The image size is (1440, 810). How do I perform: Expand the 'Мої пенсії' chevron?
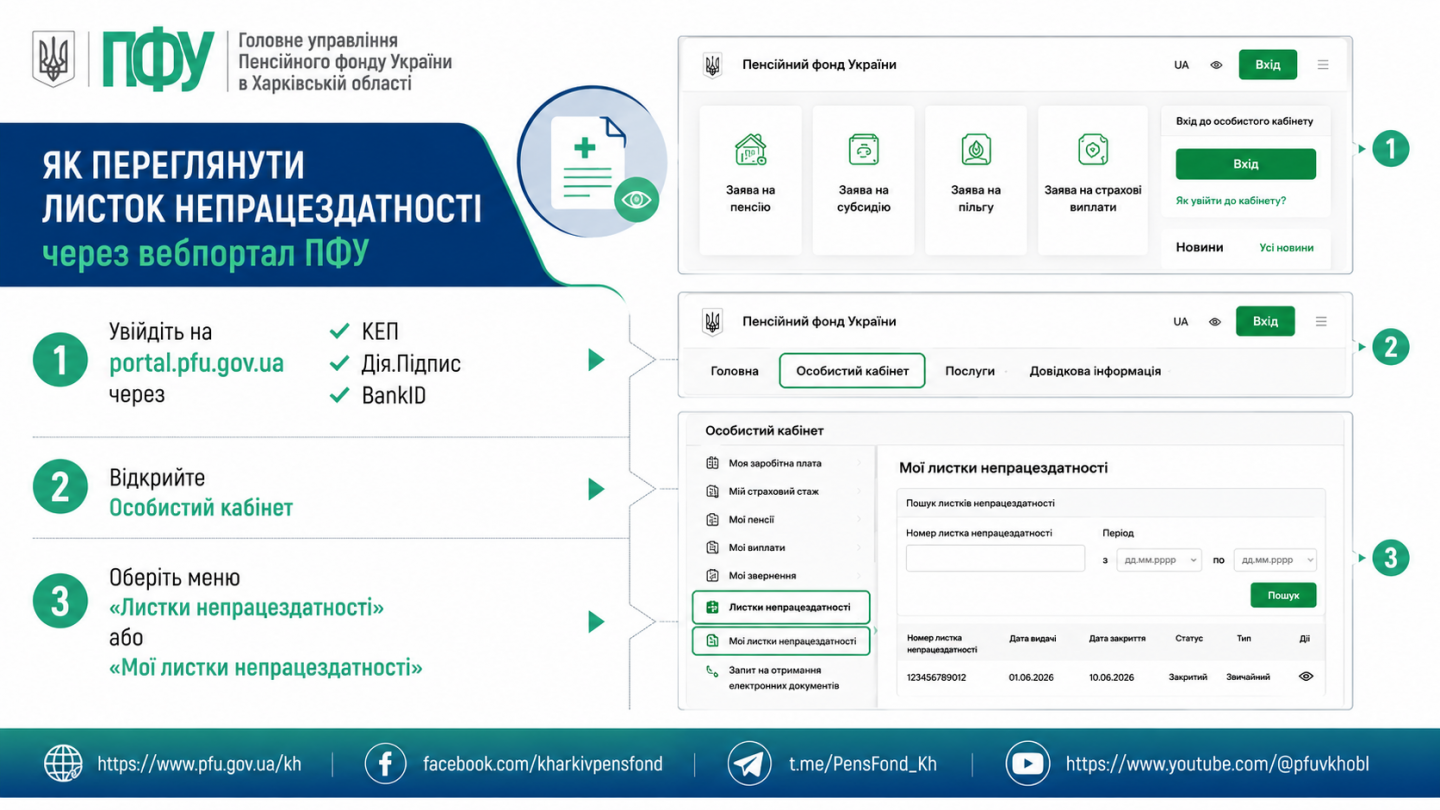(x=859, y=520)
